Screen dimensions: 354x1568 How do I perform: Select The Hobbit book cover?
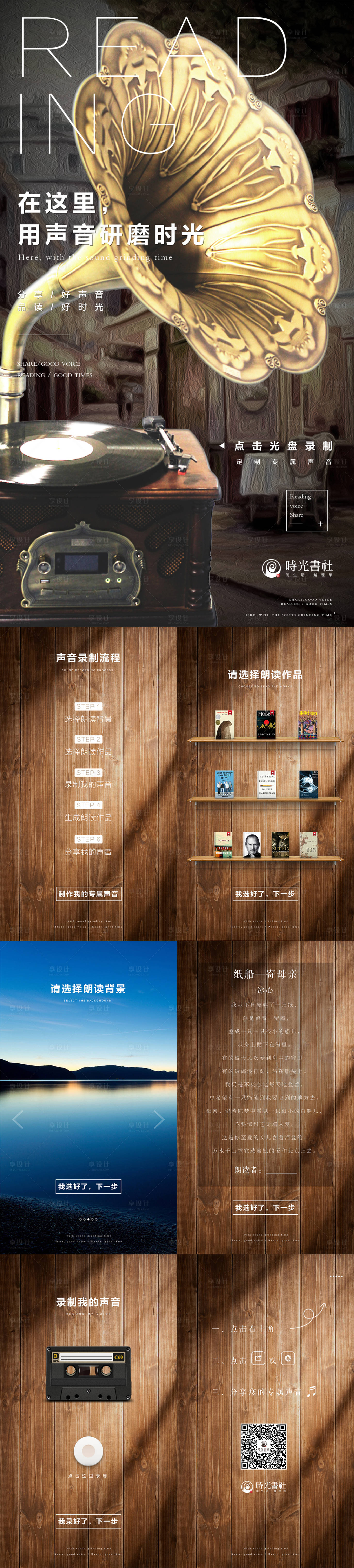coord(266,724)
